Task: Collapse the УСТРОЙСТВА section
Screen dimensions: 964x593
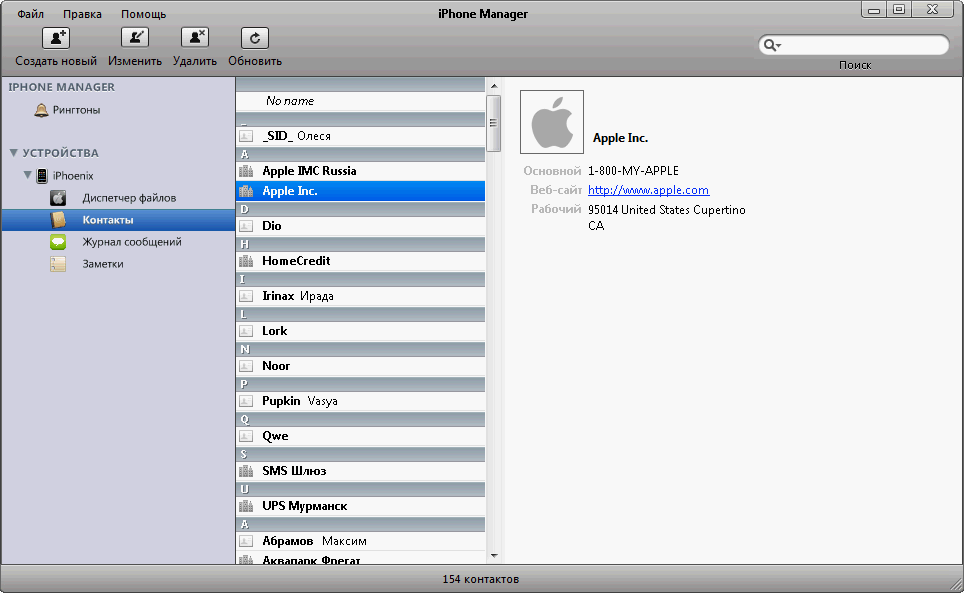Action: tap(14, 153)
